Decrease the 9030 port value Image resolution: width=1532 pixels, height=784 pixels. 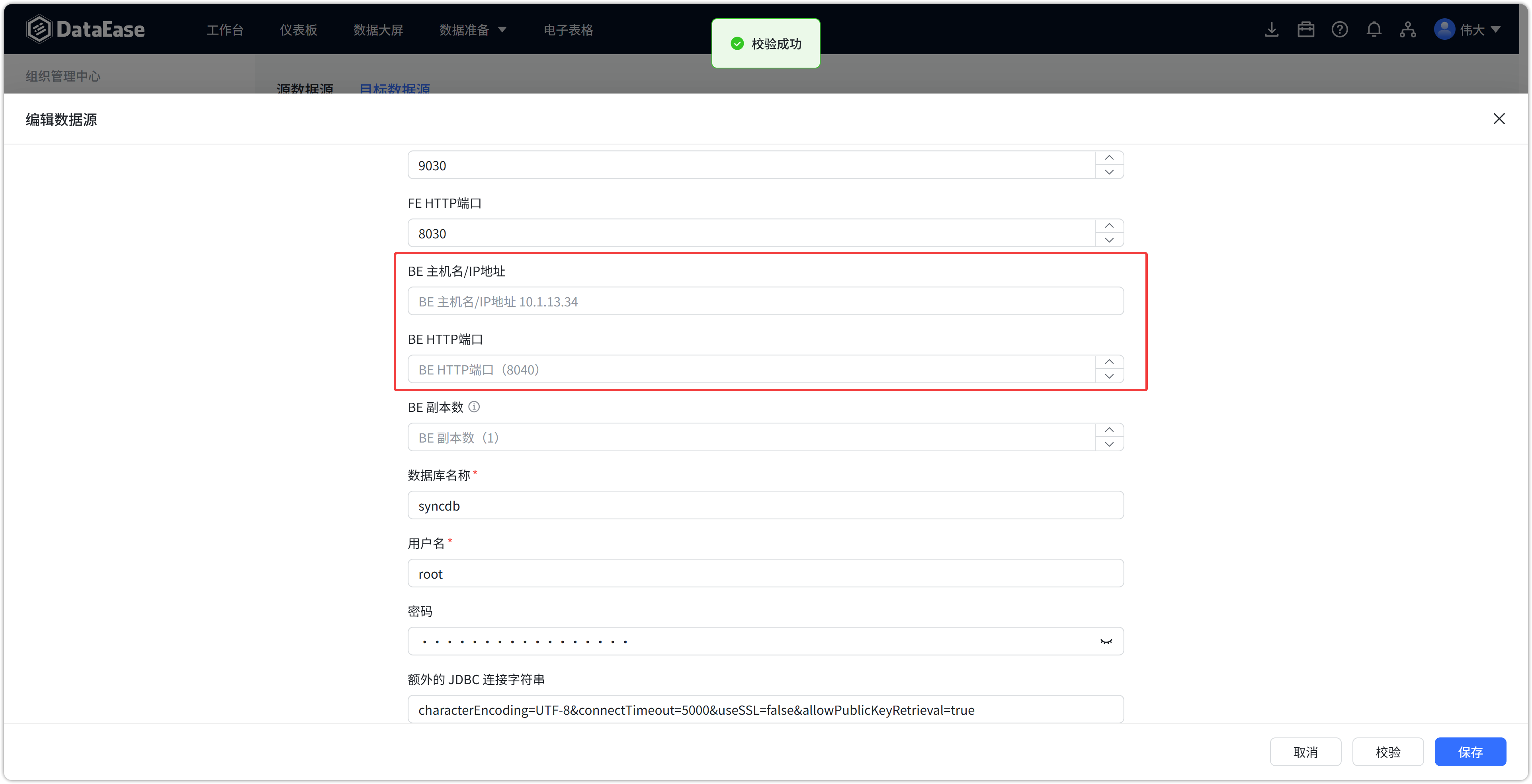(1109, 172)
